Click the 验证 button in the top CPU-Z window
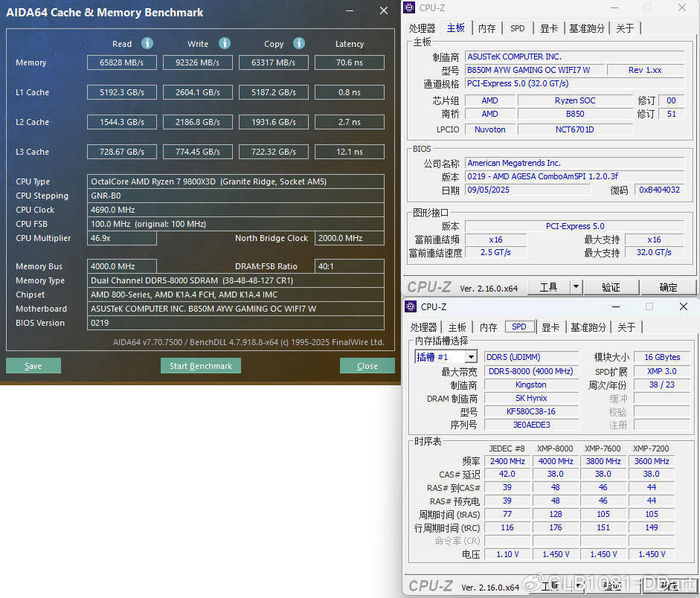The image size is (700, 598). click(x=611, y=288)
